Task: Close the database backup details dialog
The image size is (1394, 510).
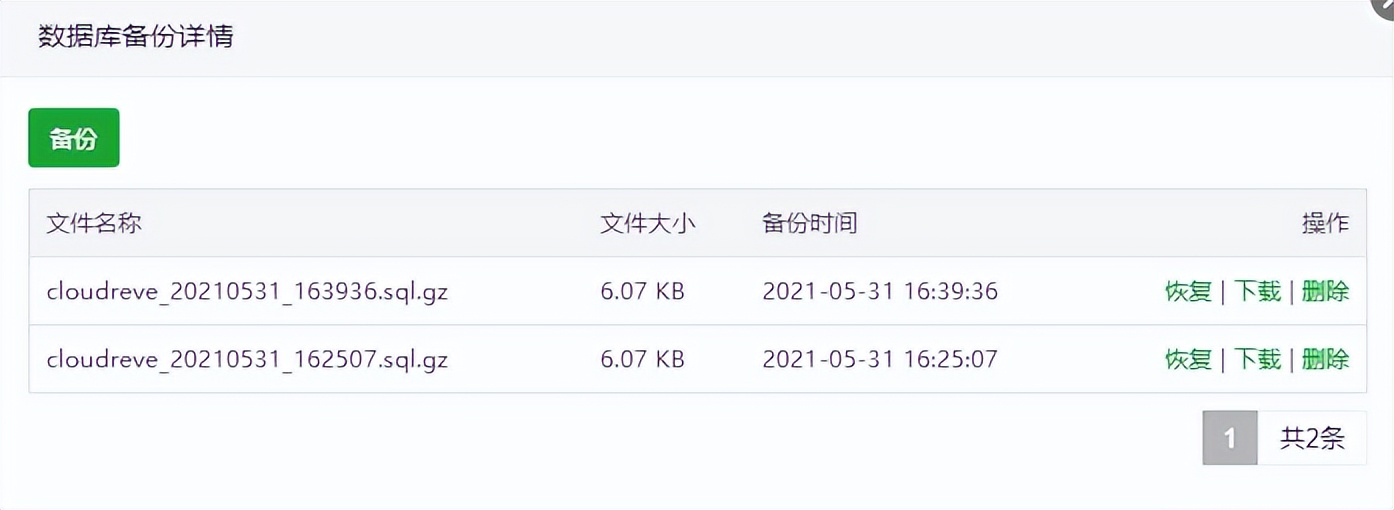Action: point(1385,5)
